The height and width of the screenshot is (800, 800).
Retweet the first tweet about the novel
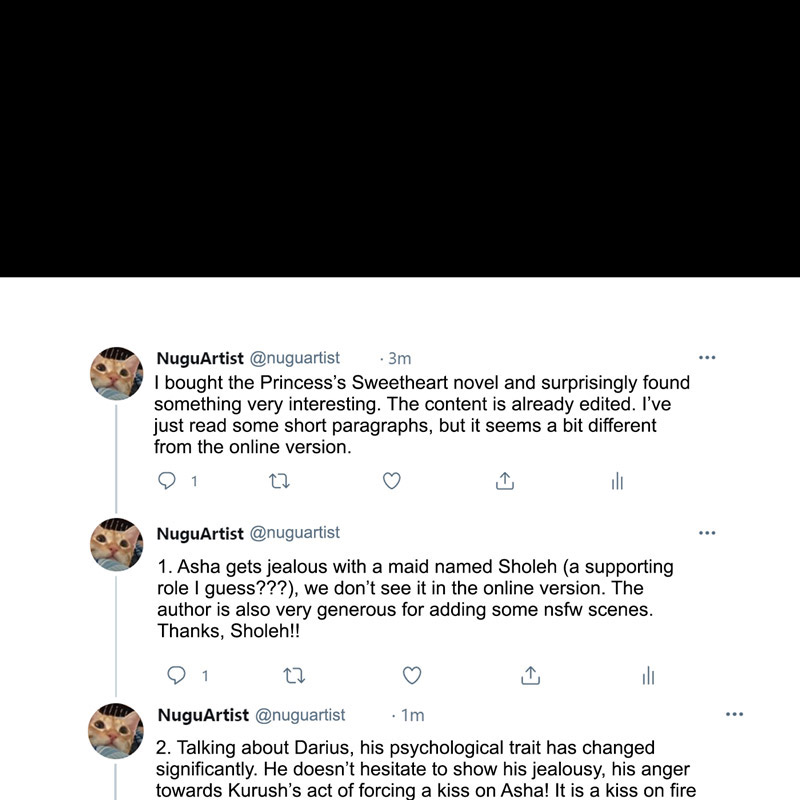[x=279, y=481]
